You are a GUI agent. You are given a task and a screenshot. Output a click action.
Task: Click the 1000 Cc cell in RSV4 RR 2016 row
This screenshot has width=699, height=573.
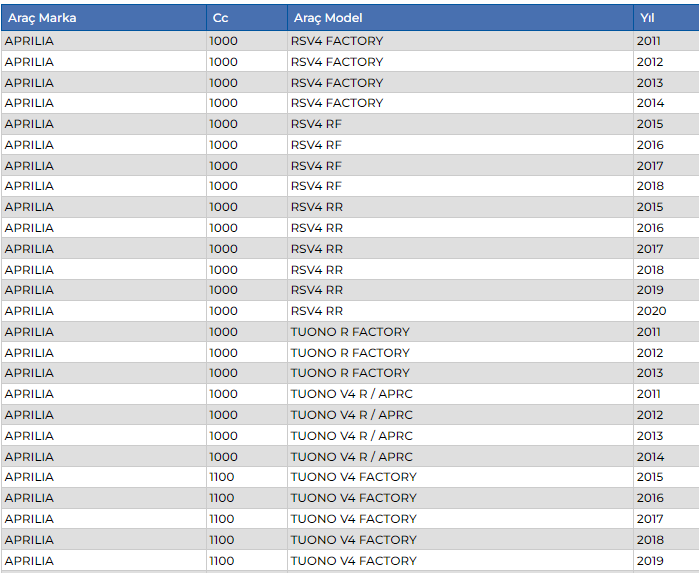click(x=223, y=228)
